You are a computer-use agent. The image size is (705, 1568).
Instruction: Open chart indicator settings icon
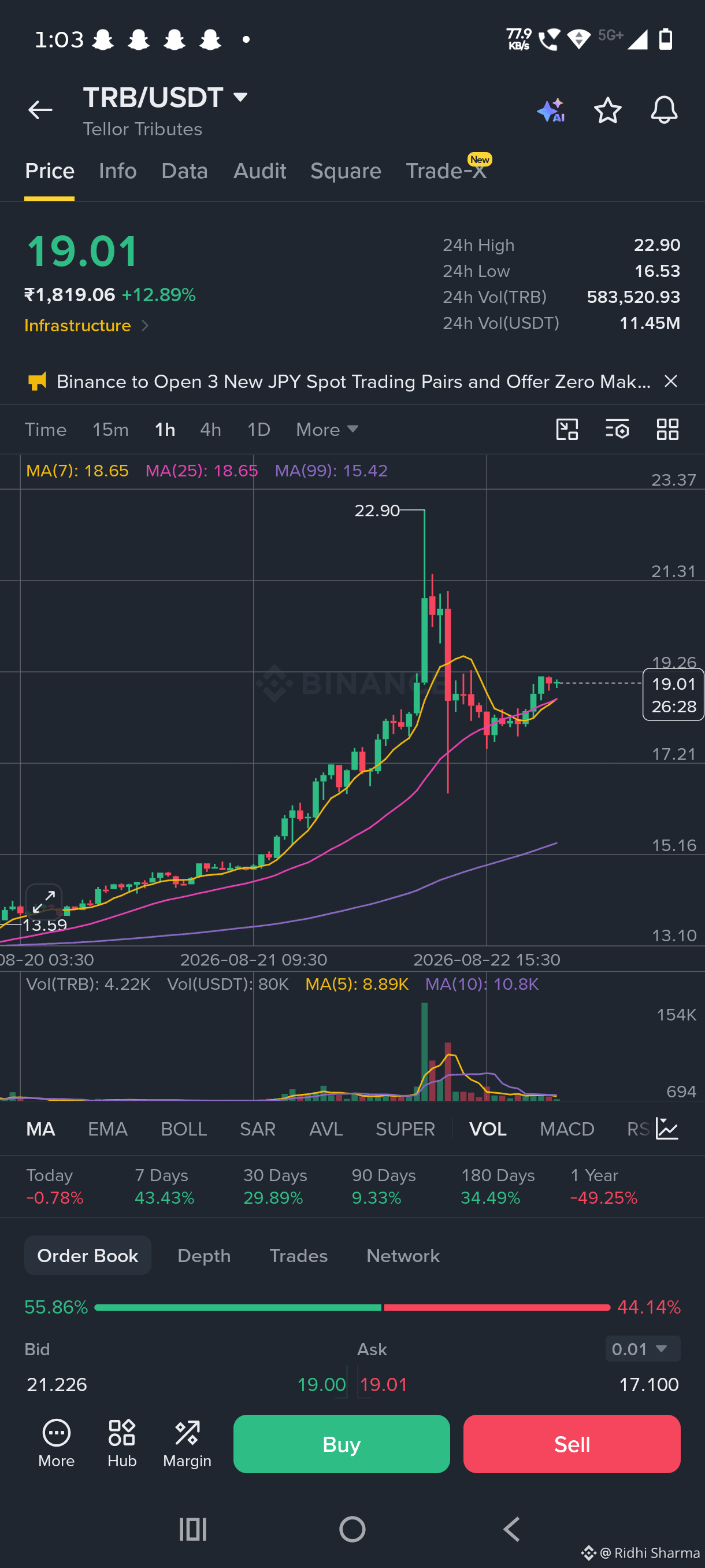click(617, 429)
